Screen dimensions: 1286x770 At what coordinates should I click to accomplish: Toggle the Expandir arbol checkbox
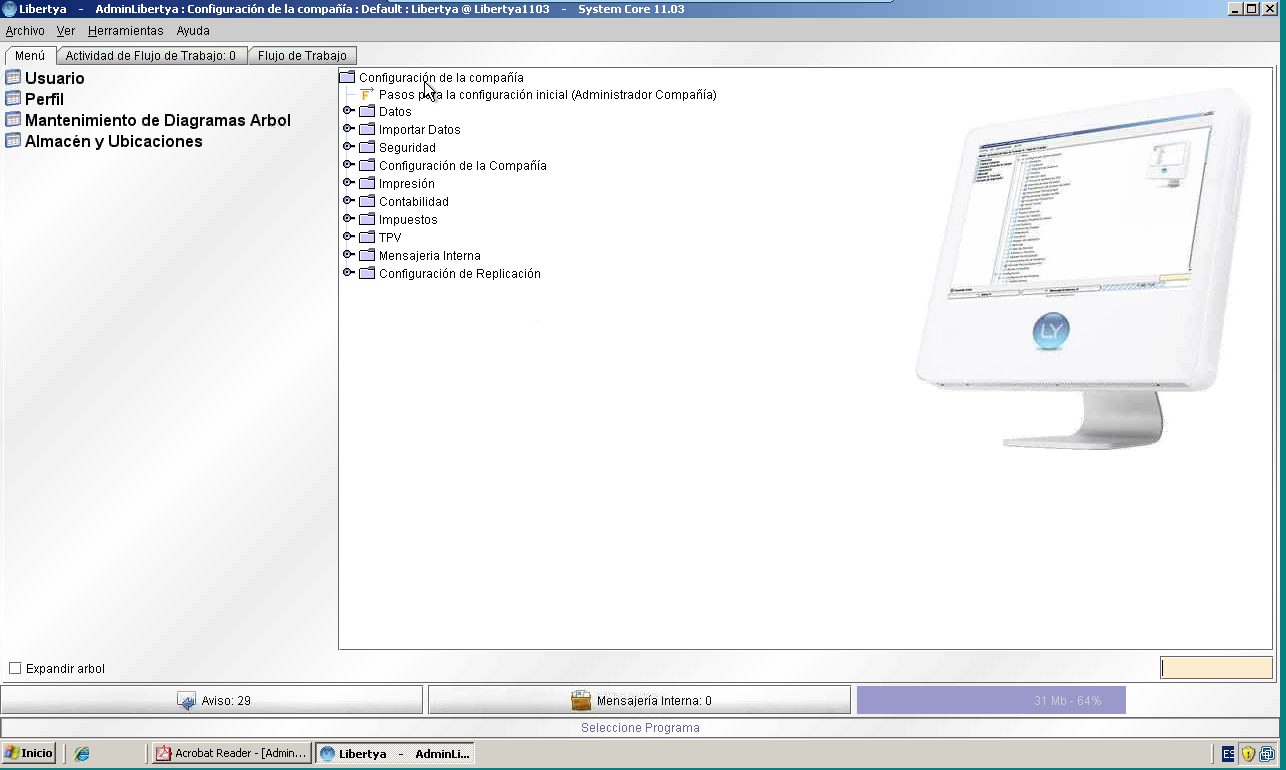[15, 668]
